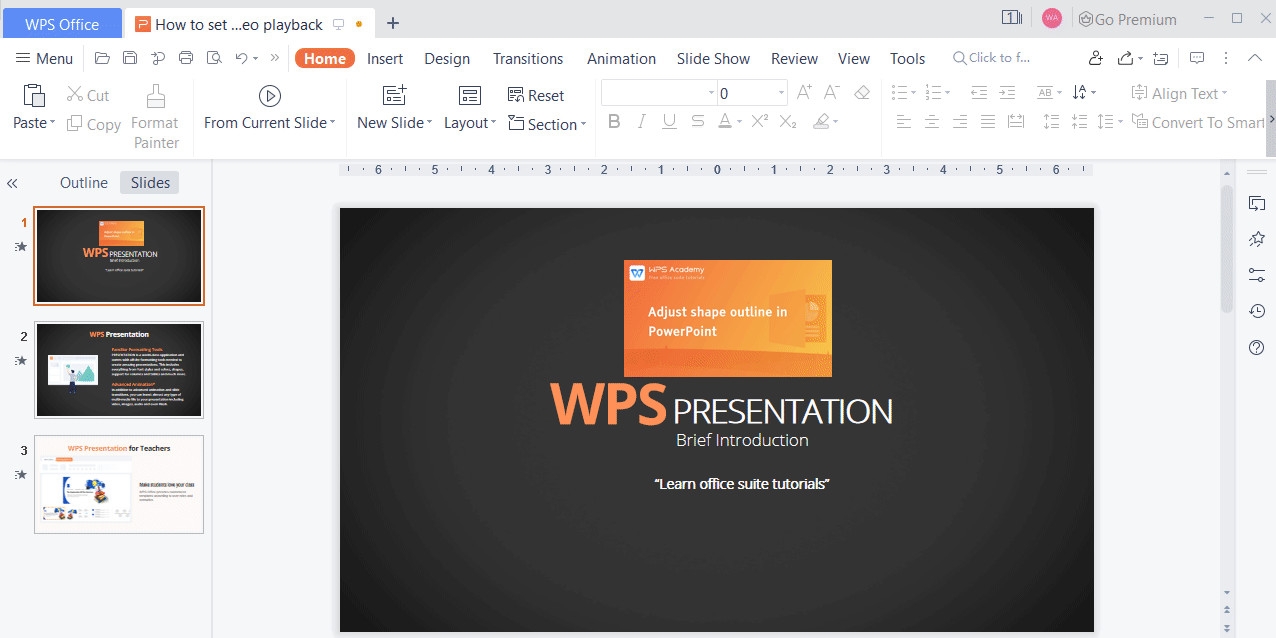This screenshot has height=638, width=1276.
Task: Open the Section dropdown menu
Action: [x=547, y=124]
